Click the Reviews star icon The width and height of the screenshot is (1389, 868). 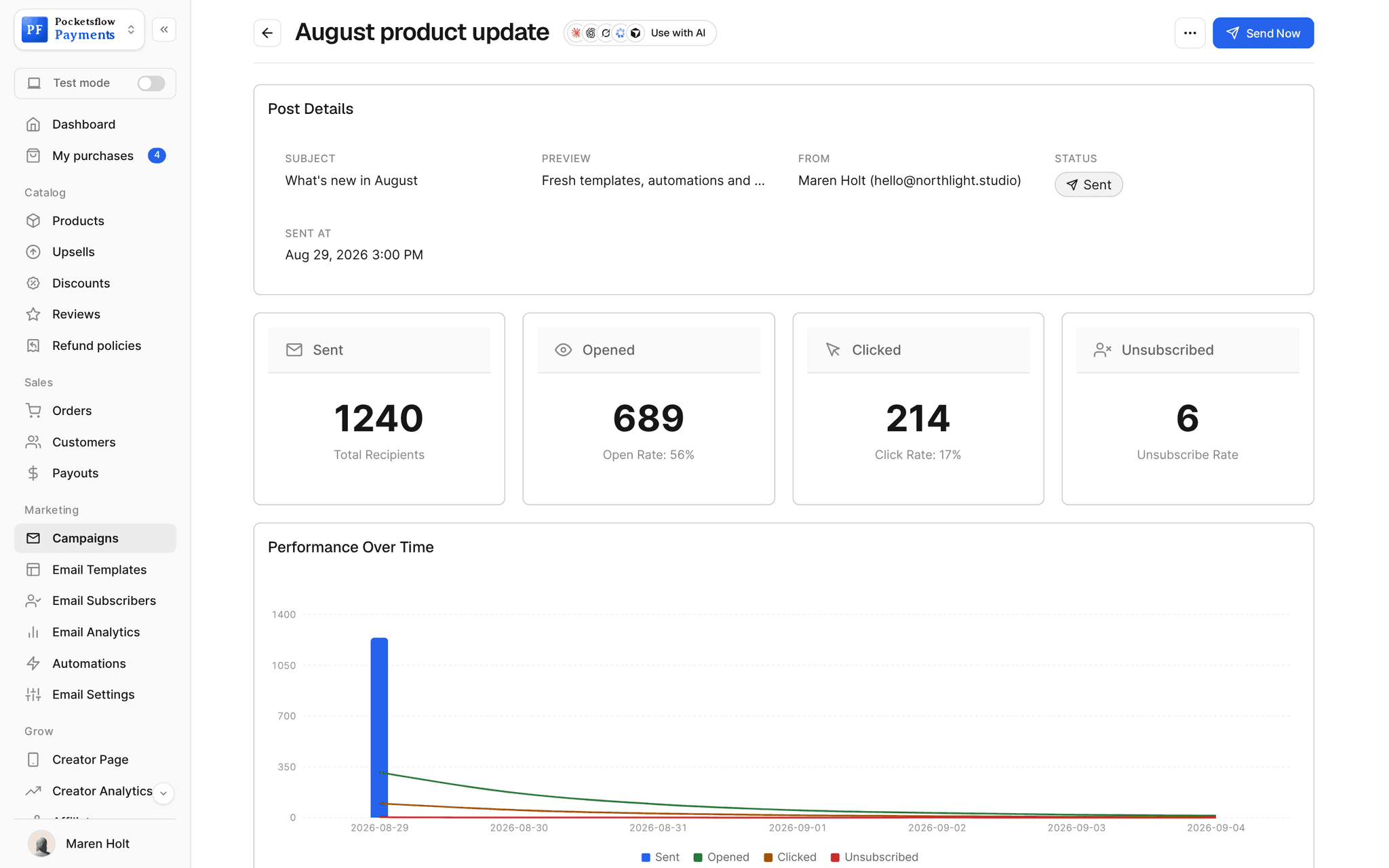click(33, 315)
